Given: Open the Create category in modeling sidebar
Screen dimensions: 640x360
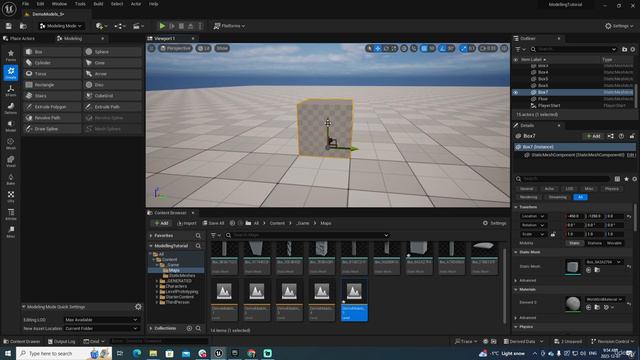Looking at the screenshot, I should 11,73.
